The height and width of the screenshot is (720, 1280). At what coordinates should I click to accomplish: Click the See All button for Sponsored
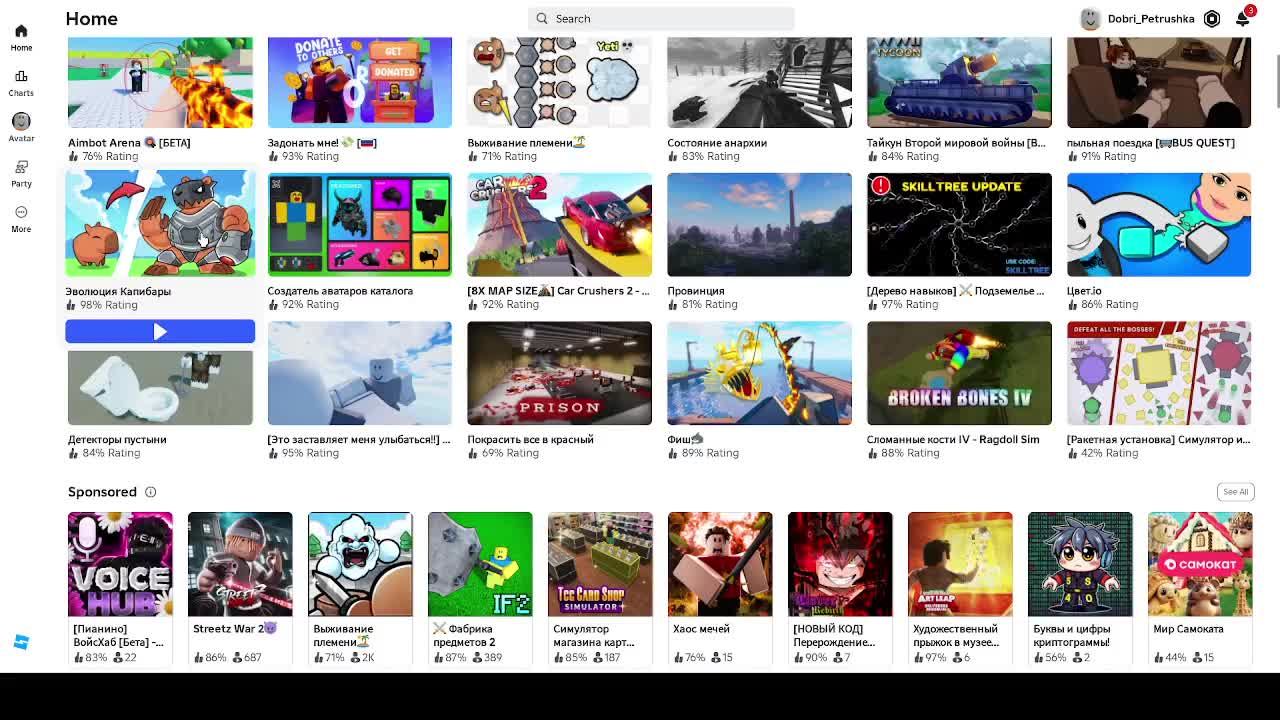(x=1235, y=492)
